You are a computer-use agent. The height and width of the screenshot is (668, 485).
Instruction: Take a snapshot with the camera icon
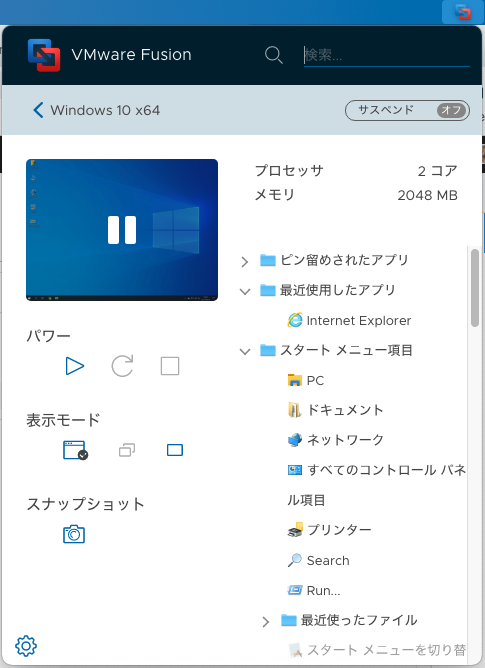pyautogui.click(x=74, y=534)
